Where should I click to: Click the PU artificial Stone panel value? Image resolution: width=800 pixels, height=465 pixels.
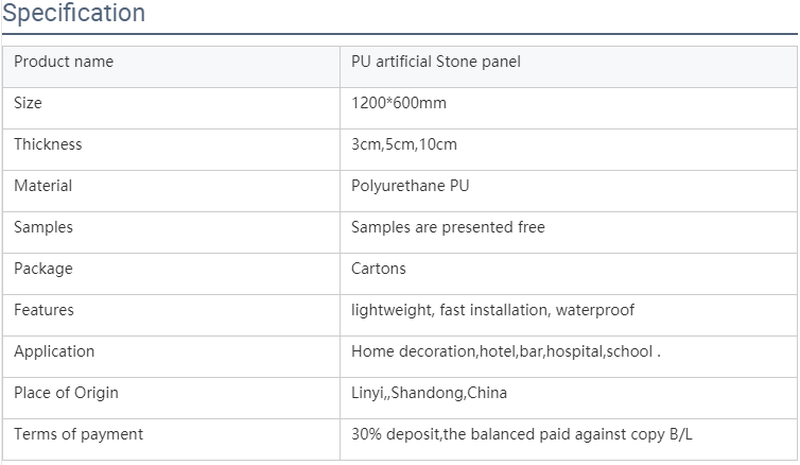[x=436, y=62]
